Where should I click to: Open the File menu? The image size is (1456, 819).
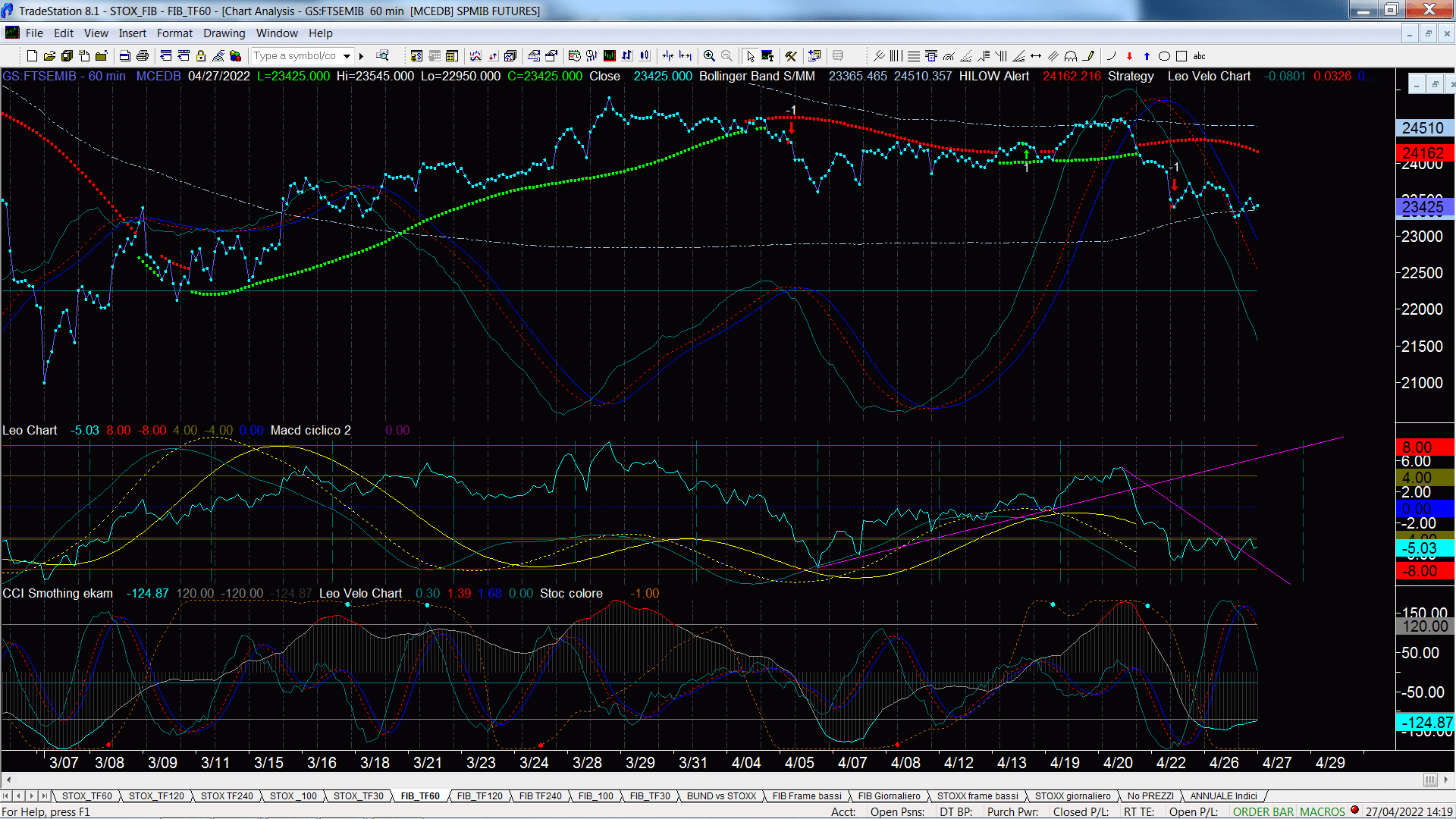(x=34, y=33)
